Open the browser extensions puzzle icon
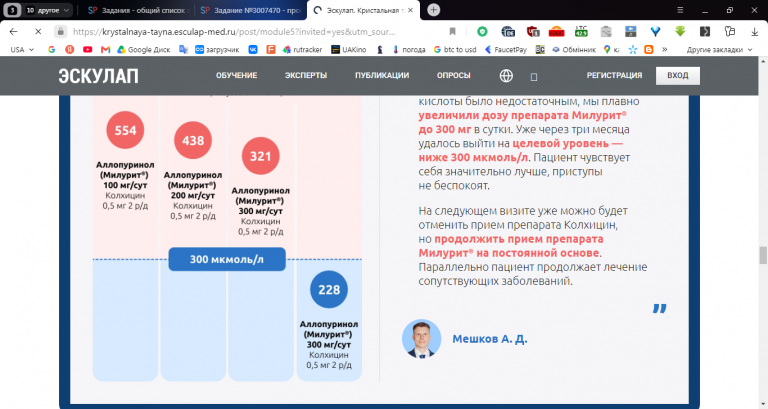The image size is (768, 409). pyautogui.click(x=730, y=31)
